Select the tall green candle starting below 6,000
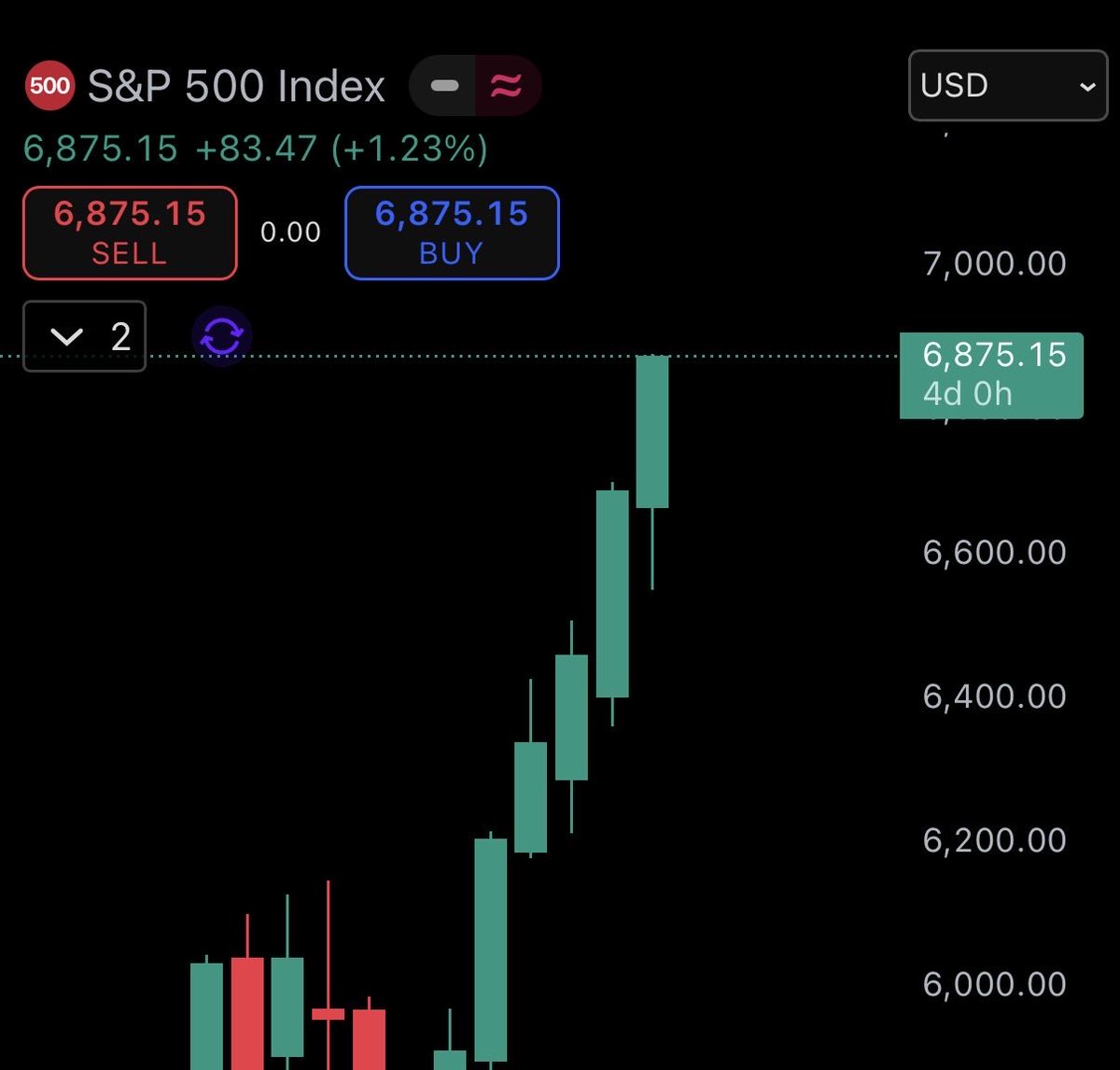The image size is (1120, 1070). click(x=491, y=948)
